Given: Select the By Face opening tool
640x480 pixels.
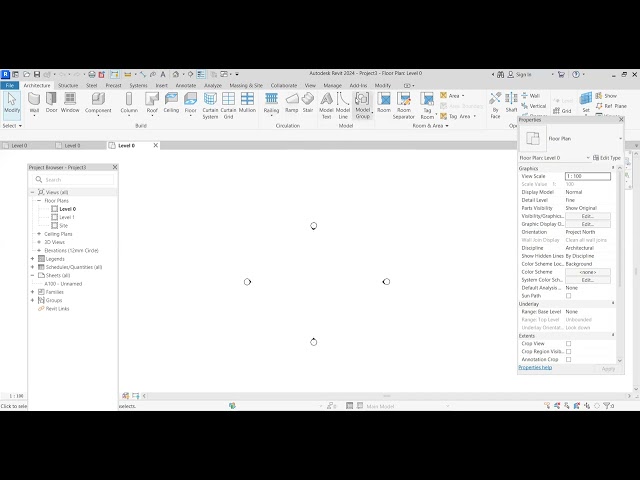Looking at the screenshot, I should click(495, 105).
